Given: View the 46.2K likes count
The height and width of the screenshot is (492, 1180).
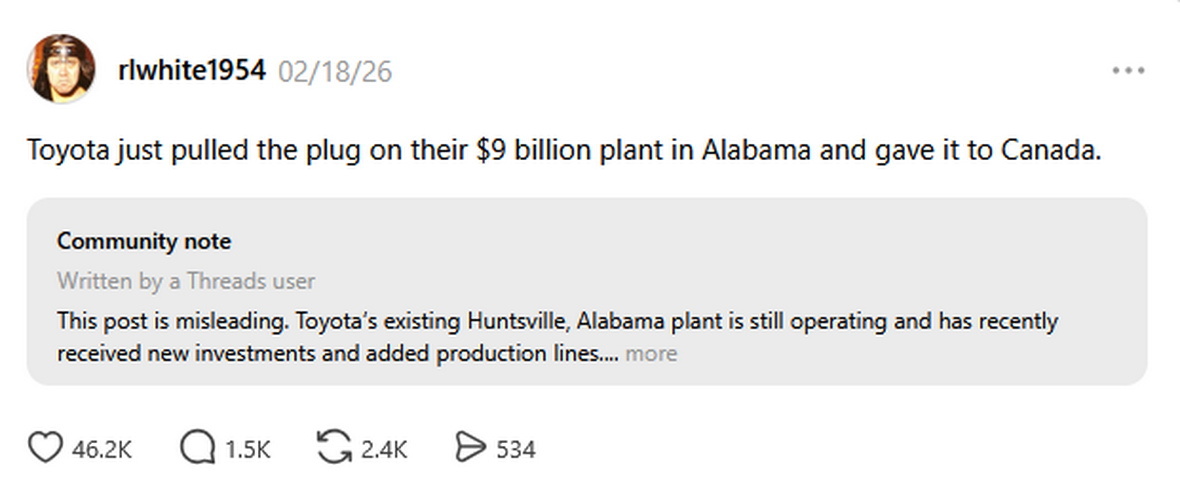Looking at the screenshot, I should point(102,450).
